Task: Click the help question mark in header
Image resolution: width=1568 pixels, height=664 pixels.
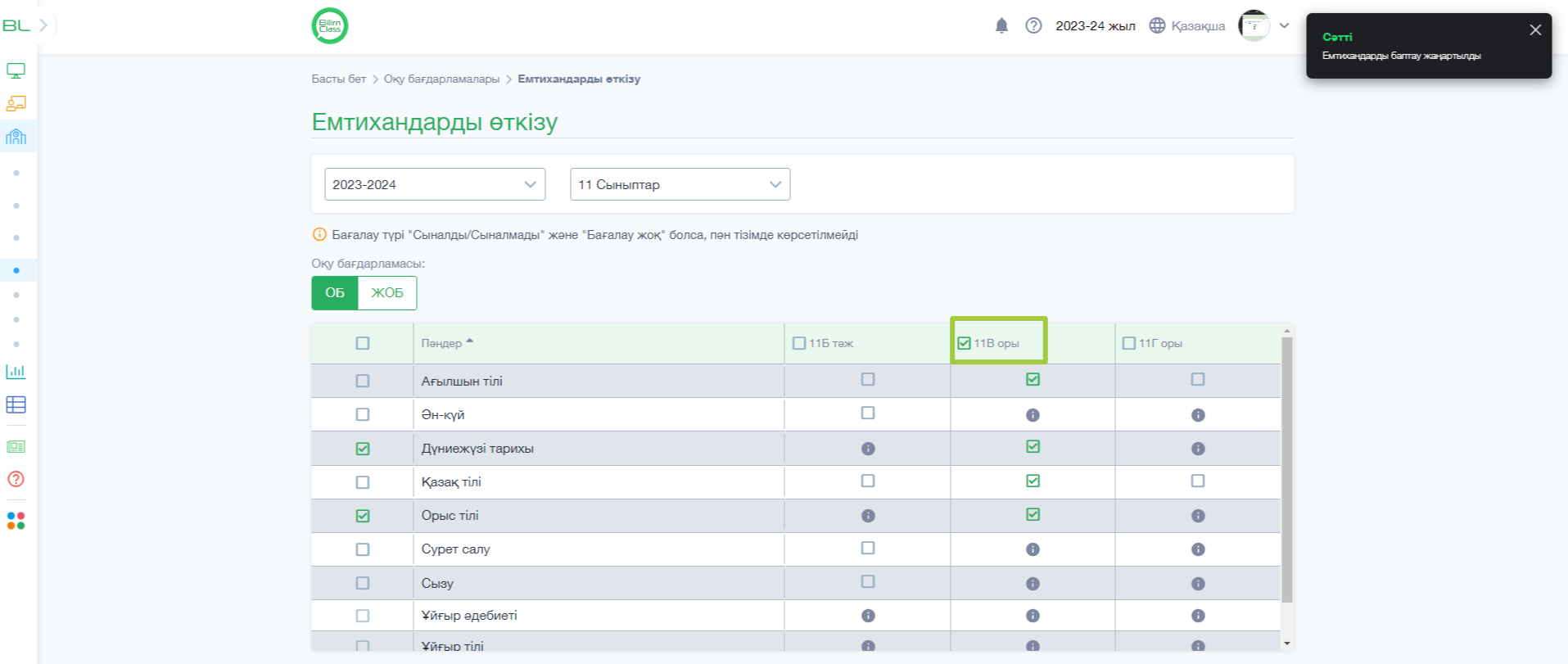Action: (x=1033, y=25)
